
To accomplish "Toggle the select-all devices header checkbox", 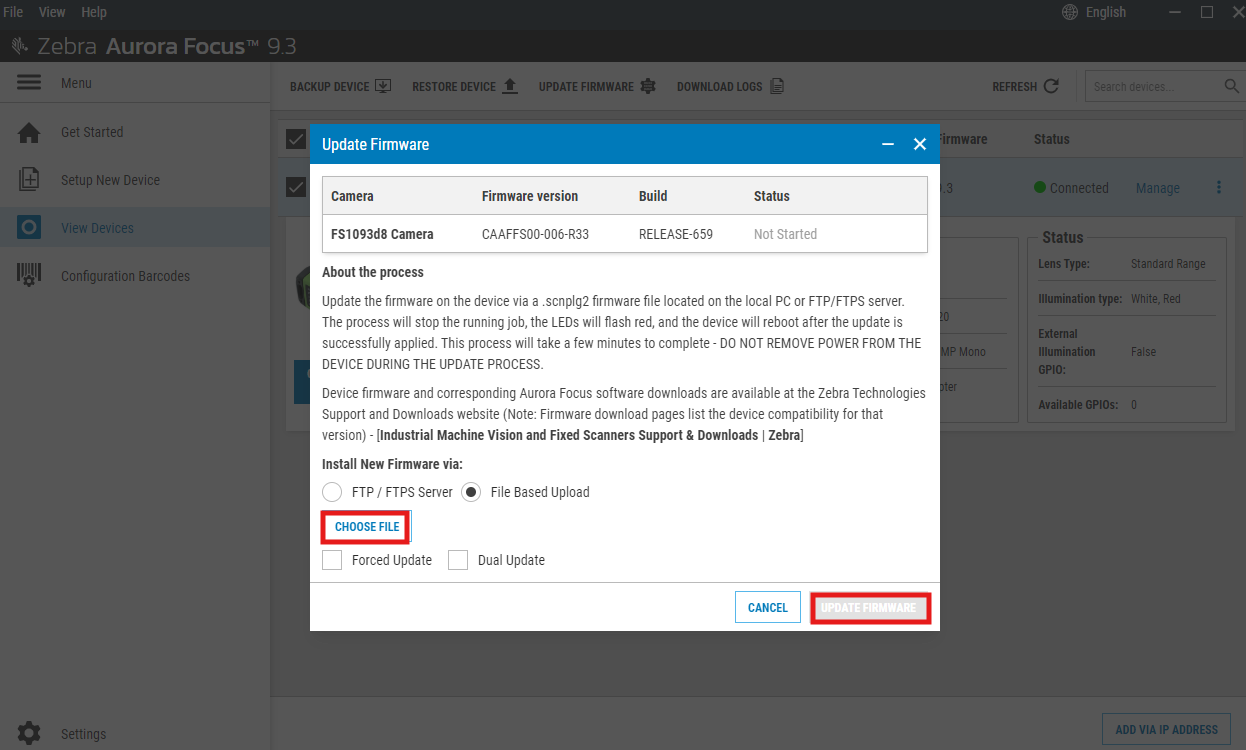I will point(296,139).
